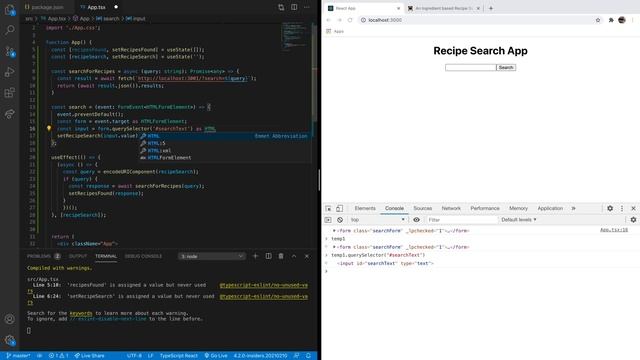The width and height of the screenshot is (640, 360).
Task: Kill the terminal with the trash icon
Action: pos(281,256)
